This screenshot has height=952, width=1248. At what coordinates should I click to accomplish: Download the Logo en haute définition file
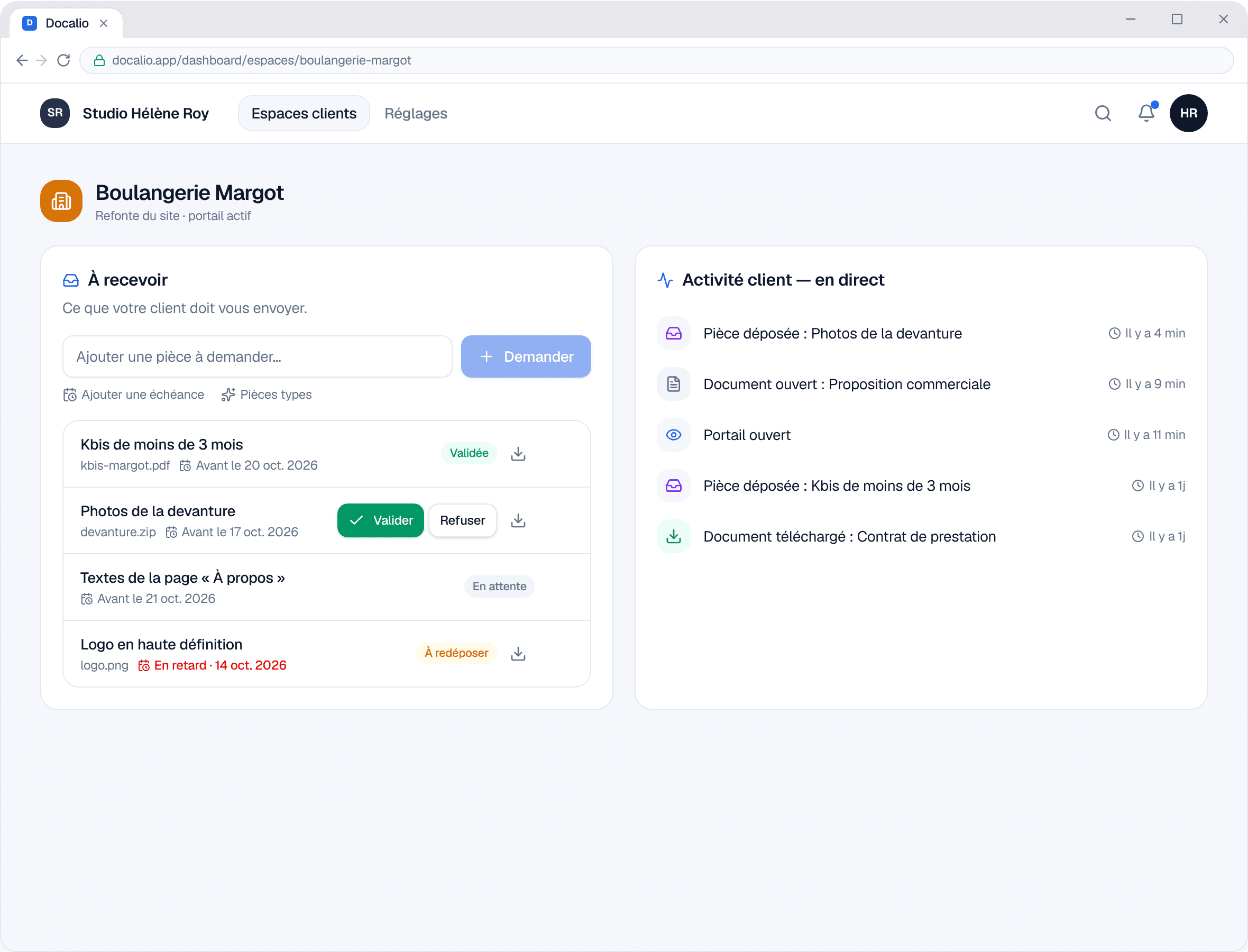pyautogui.click(x=518, y=653)
